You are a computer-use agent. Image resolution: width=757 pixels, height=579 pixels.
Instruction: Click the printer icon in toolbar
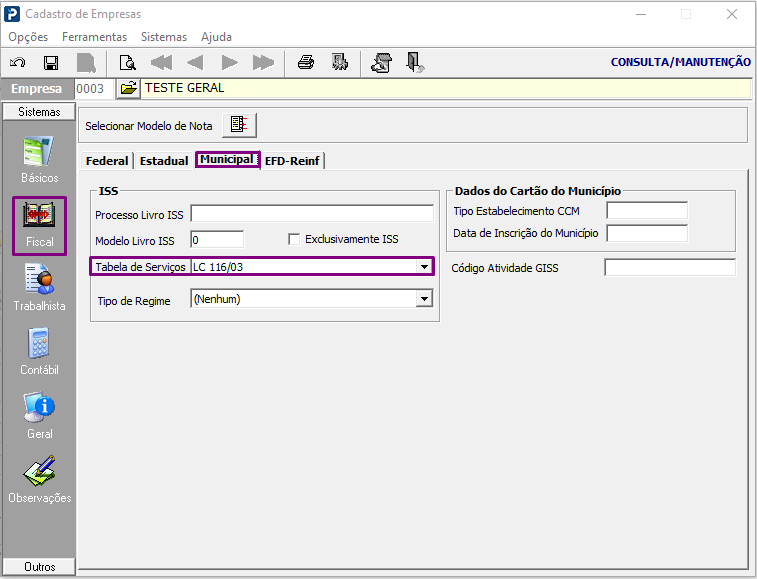tap(306, 62)
